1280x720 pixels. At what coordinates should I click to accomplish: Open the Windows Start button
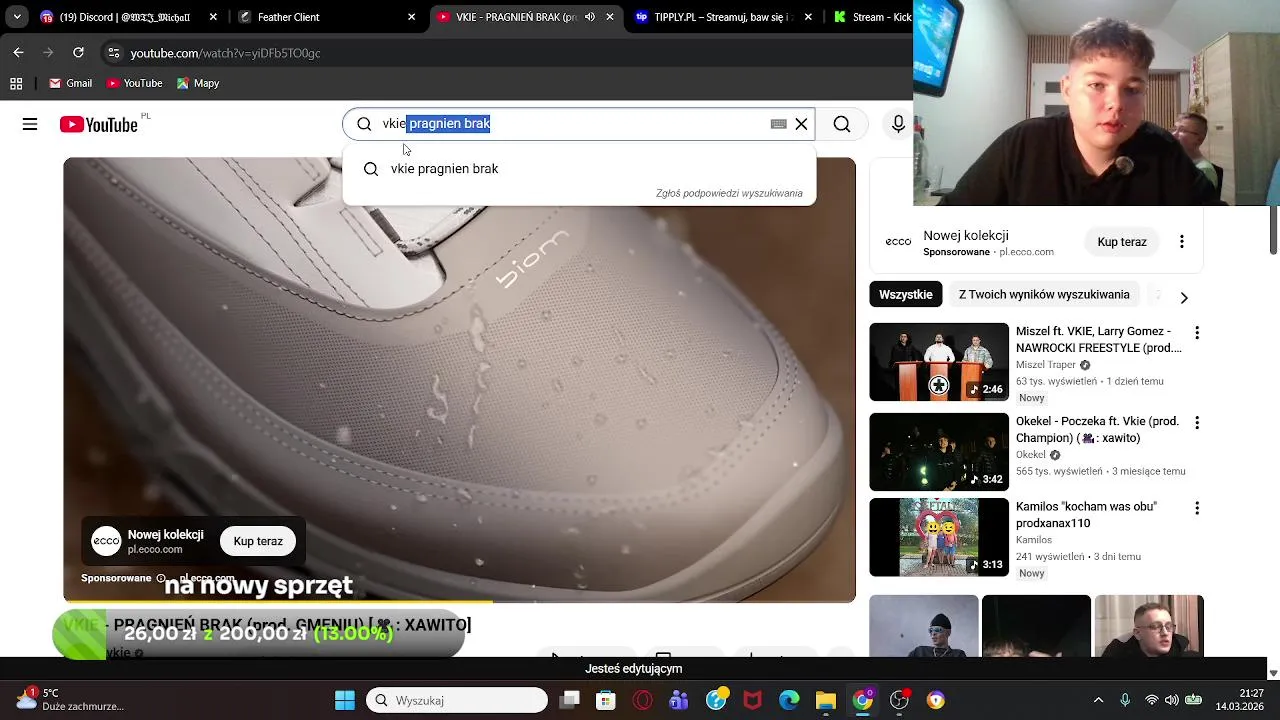click(345, 700)
